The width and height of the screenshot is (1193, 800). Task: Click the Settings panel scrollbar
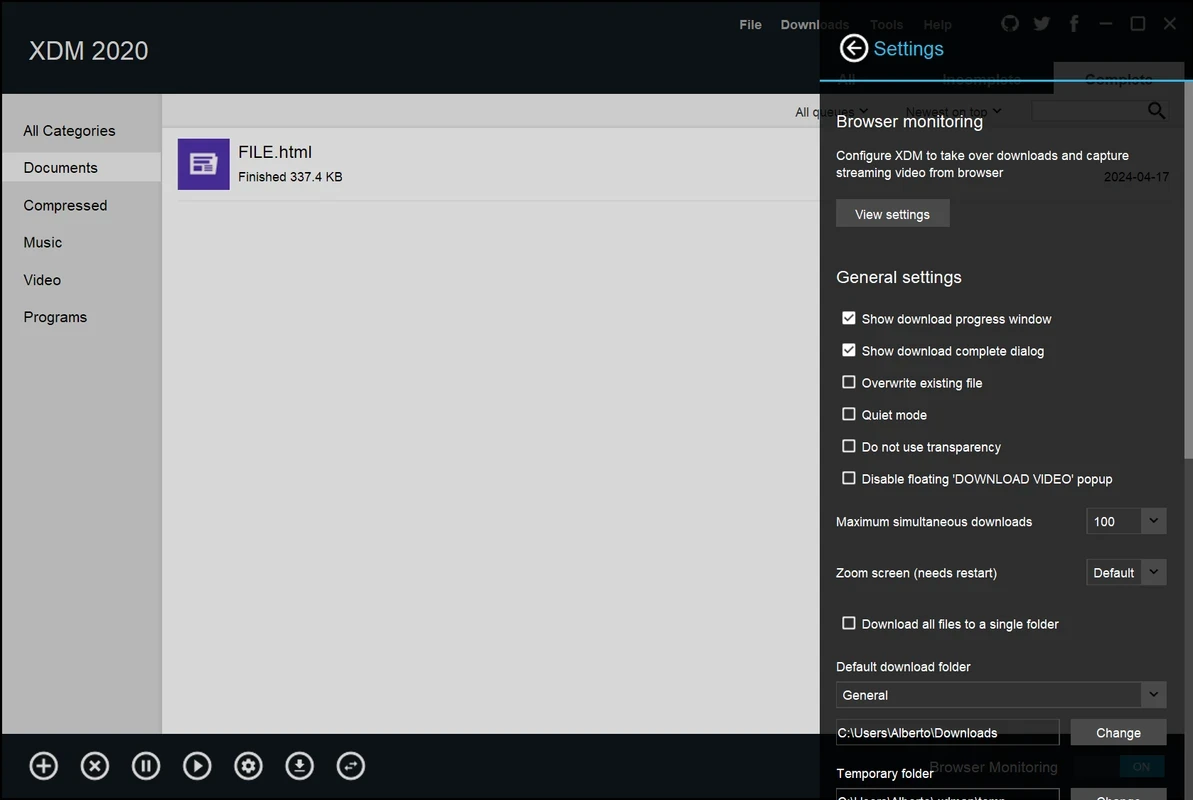[1188, 270]
